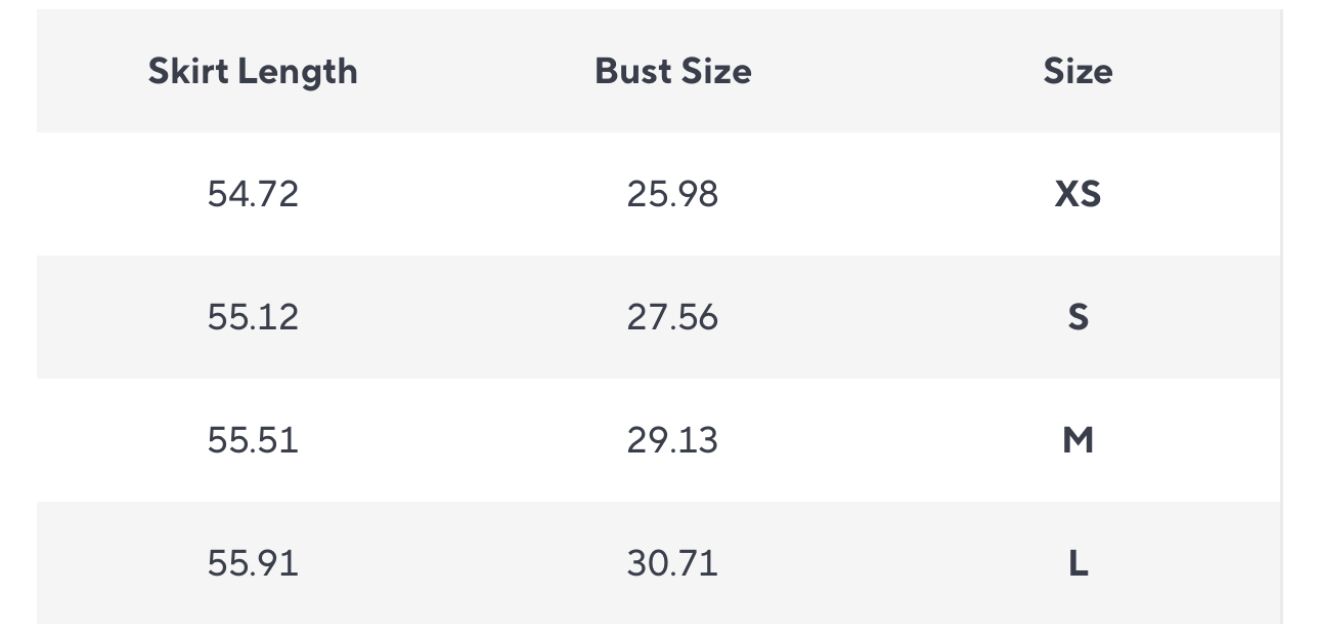Image resolution: width=1320 pixels, height=624 pixels.
Task: Click the 54.72 skirt length value
Action: (x=253, y=194)
